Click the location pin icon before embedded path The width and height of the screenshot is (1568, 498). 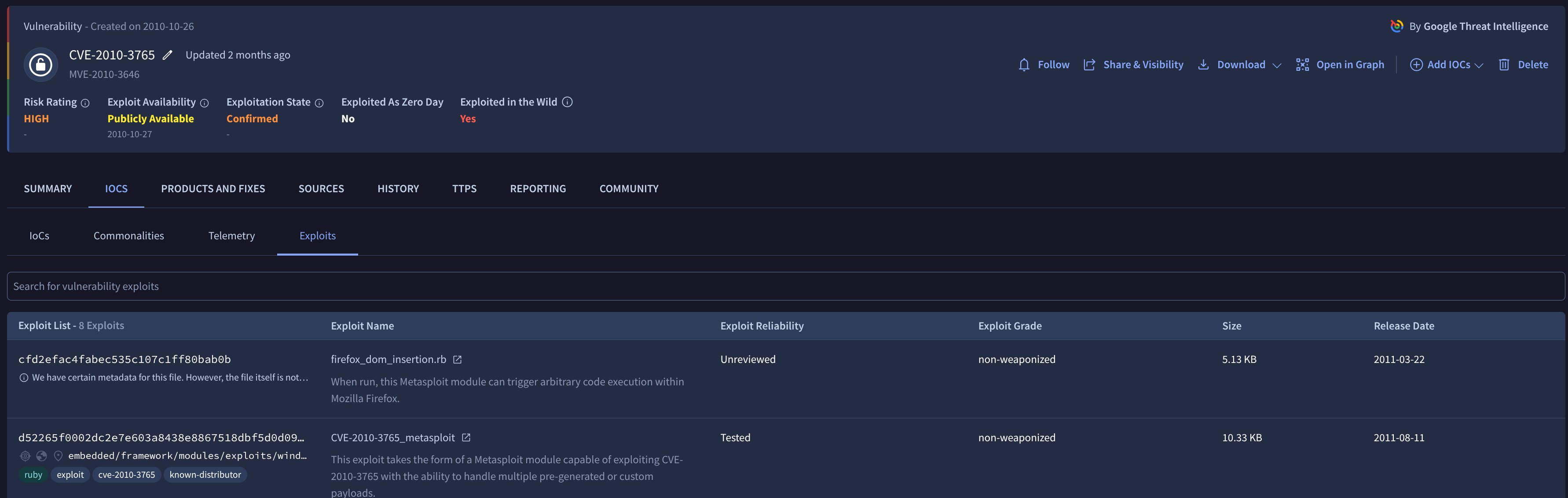[x=59, y=455]
